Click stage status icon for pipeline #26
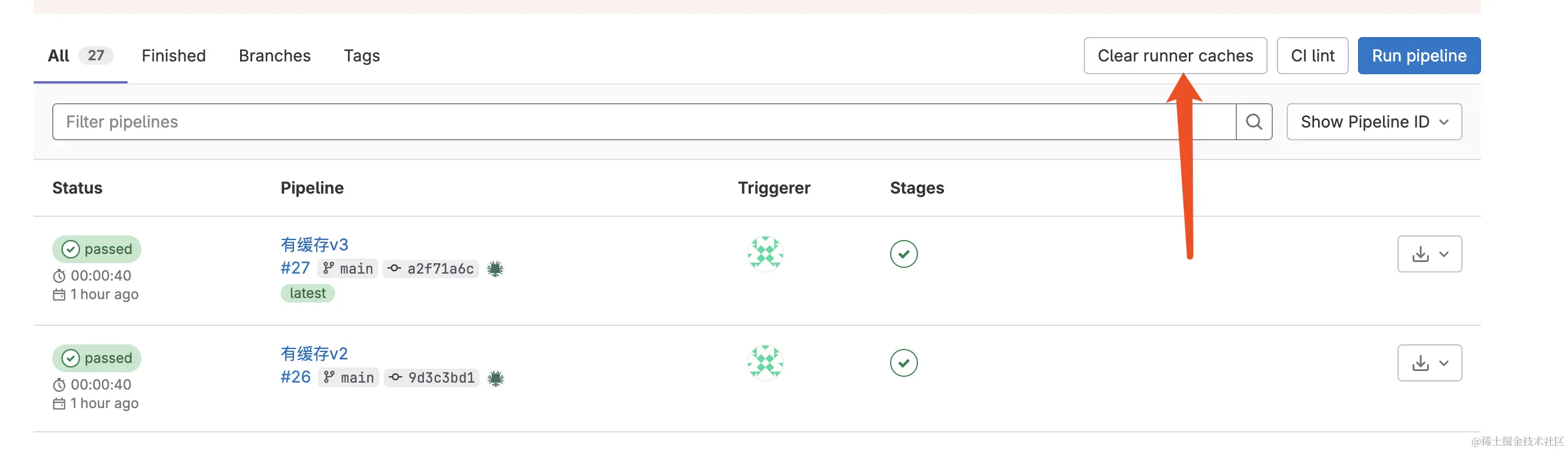Image resolution: width=1568 pixels, height=451 pixels. click(x=903, y=363)
